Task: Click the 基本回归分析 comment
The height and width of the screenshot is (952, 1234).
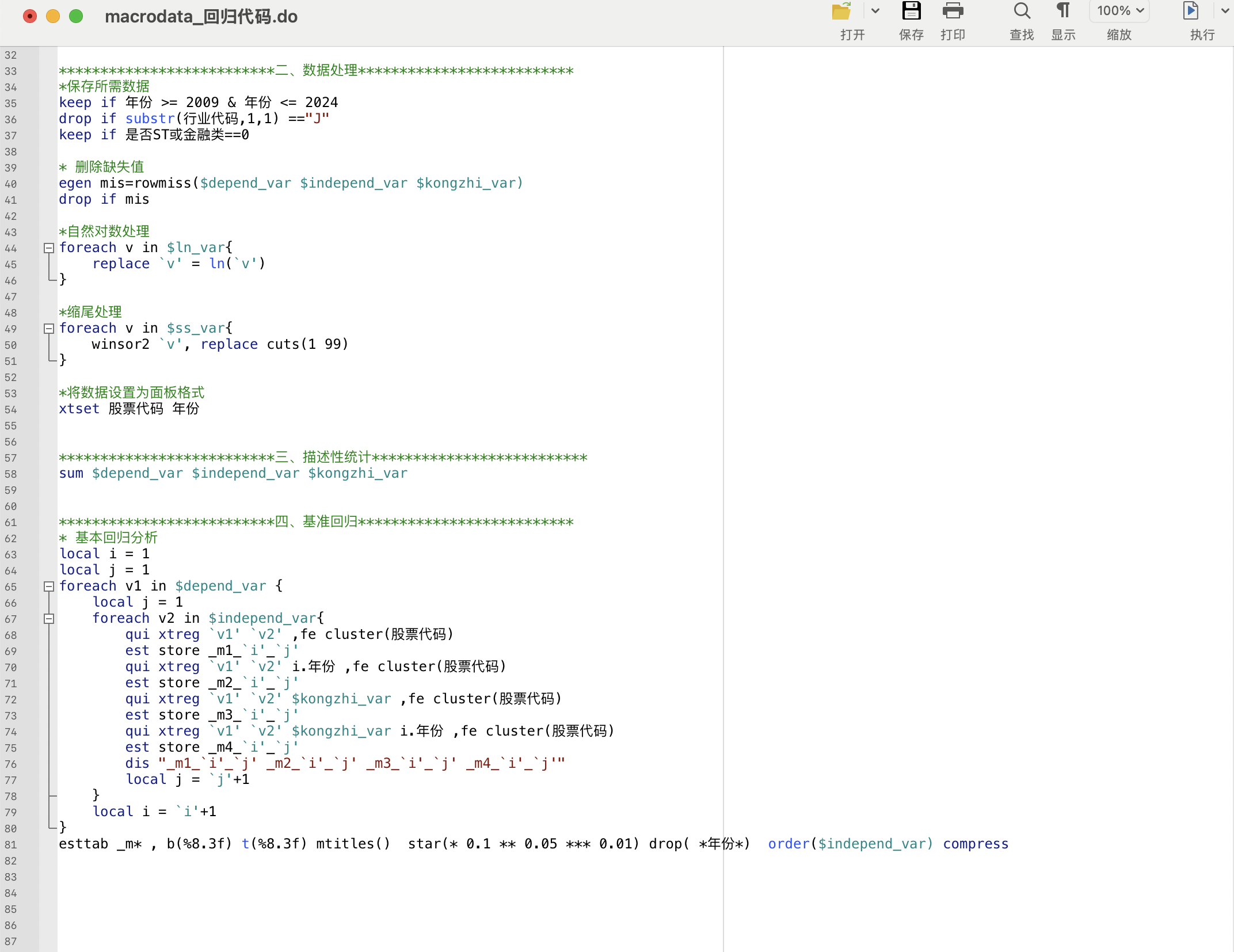Action: [x=108, y=538]
